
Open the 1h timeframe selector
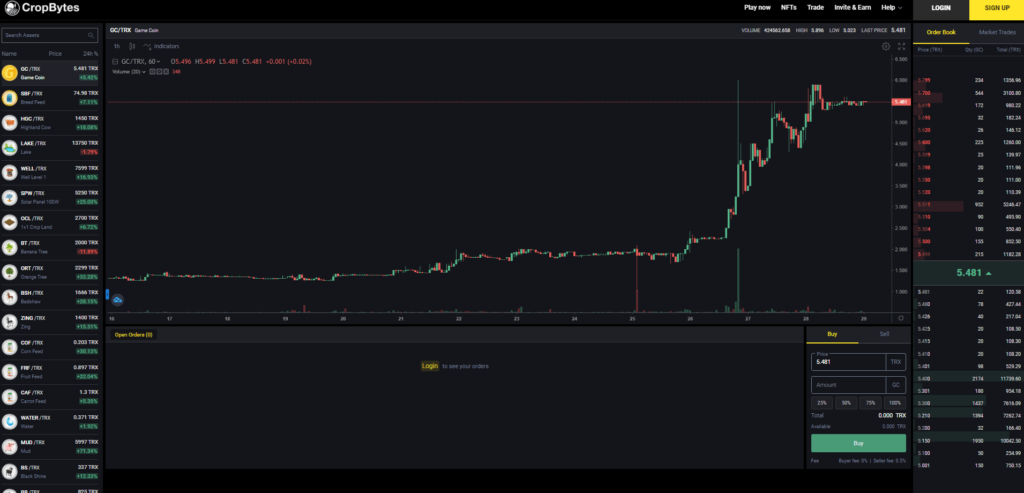pos(117,46)
